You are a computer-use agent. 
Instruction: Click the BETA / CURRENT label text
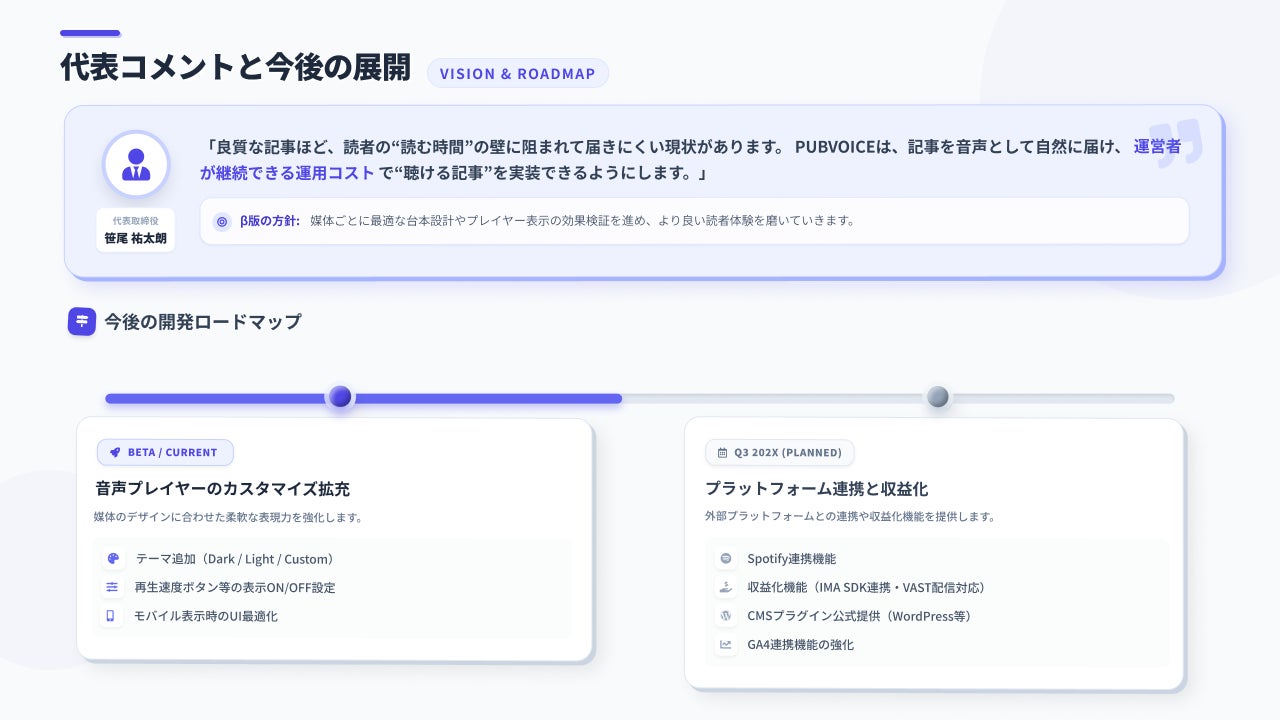[172, 452]
